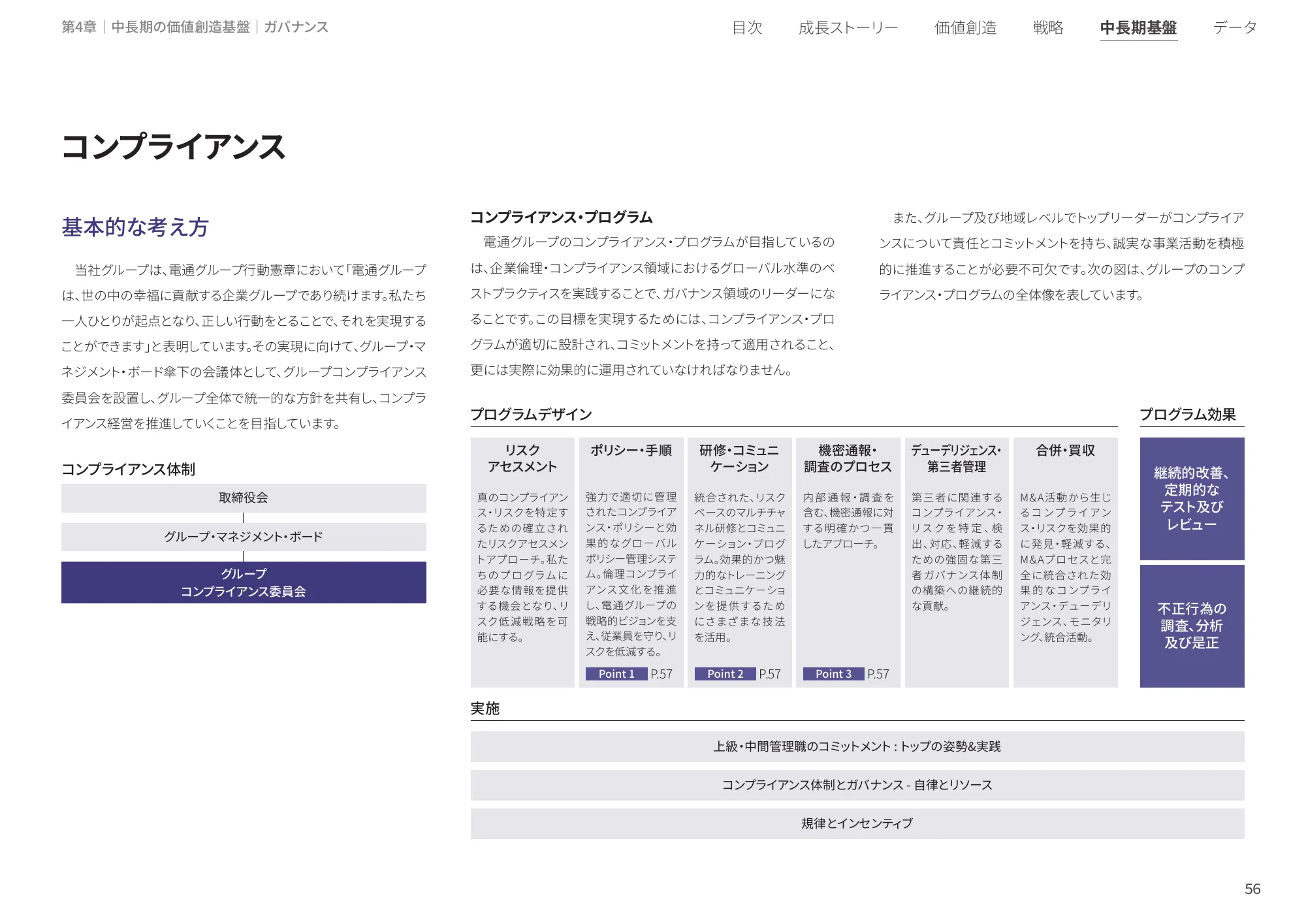The width and height of the screenshot is (1306, 924).
Task: Select the 機密通報・調査のプロセス column
Action: [849, 562]
